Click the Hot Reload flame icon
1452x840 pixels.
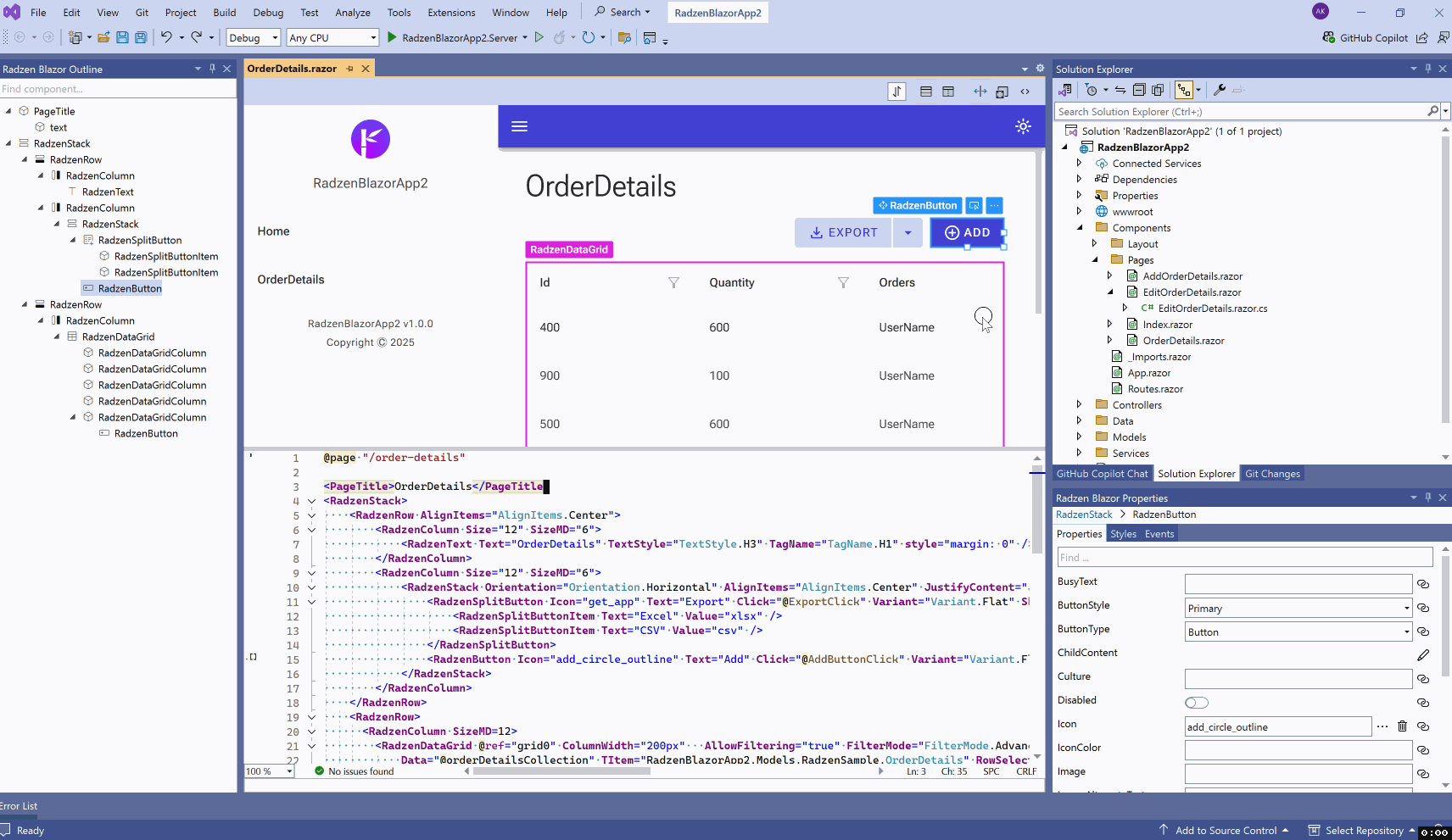559,37
